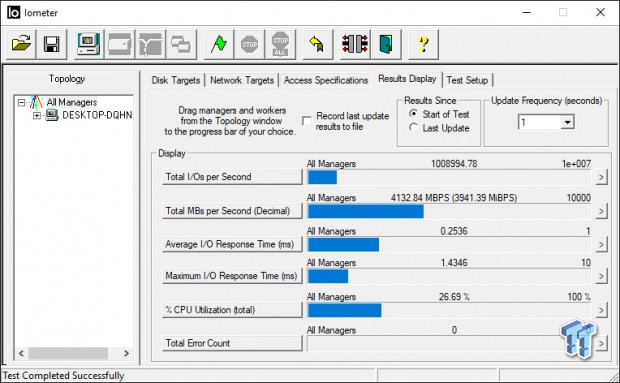Viewport: 620px width, 383px height.
Task: Expand the DESKTOP-DQHN manager node
Action: pyautogui.click(x=37, y=115)
